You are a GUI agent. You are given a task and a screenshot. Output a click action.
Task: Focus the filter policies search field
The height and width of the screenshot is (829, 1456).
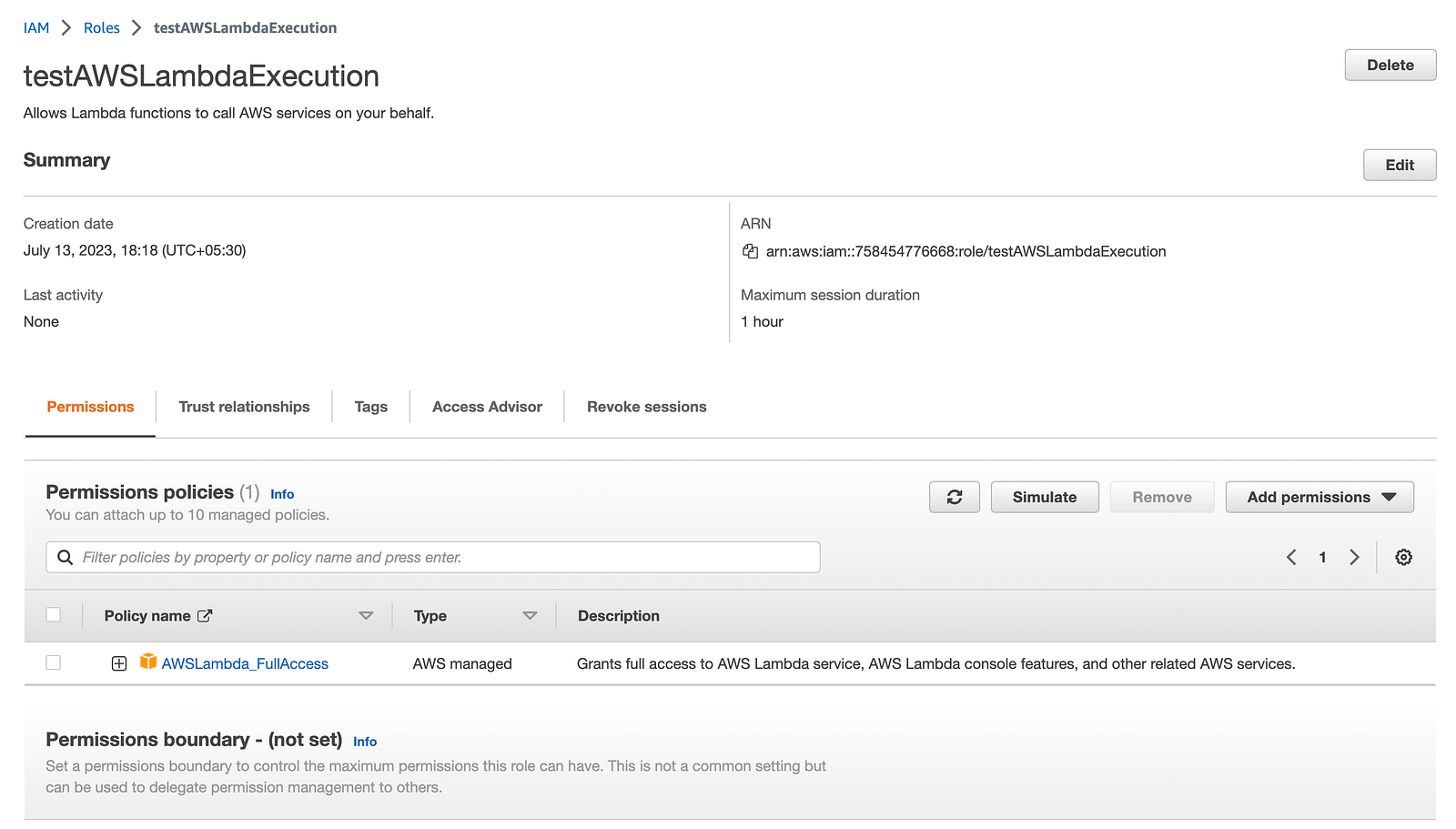tap(433, 557)
